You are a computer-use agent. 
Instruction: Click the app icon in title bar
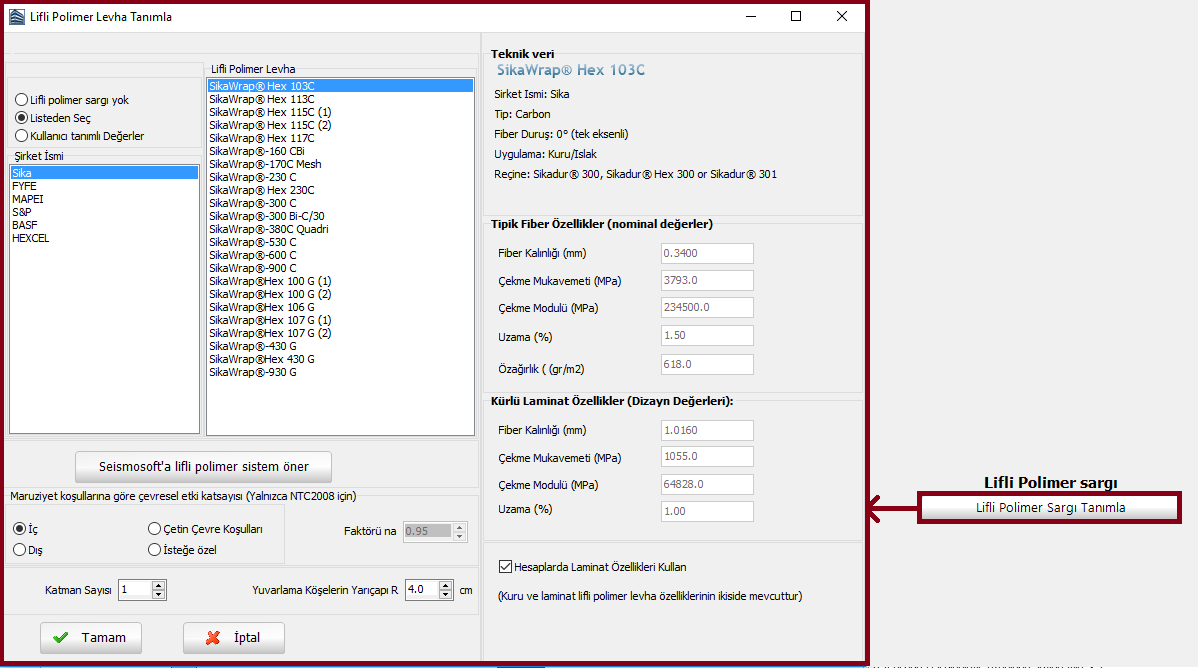click(16, 16)
